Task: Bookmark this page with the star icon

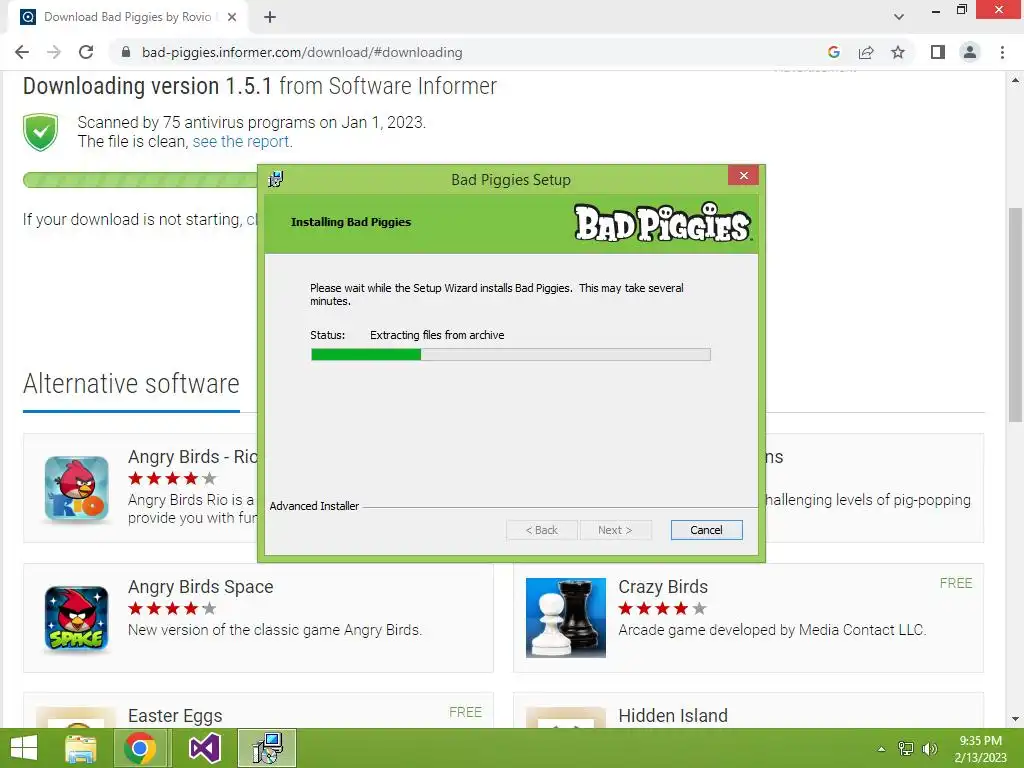Action: coord(898,52)
